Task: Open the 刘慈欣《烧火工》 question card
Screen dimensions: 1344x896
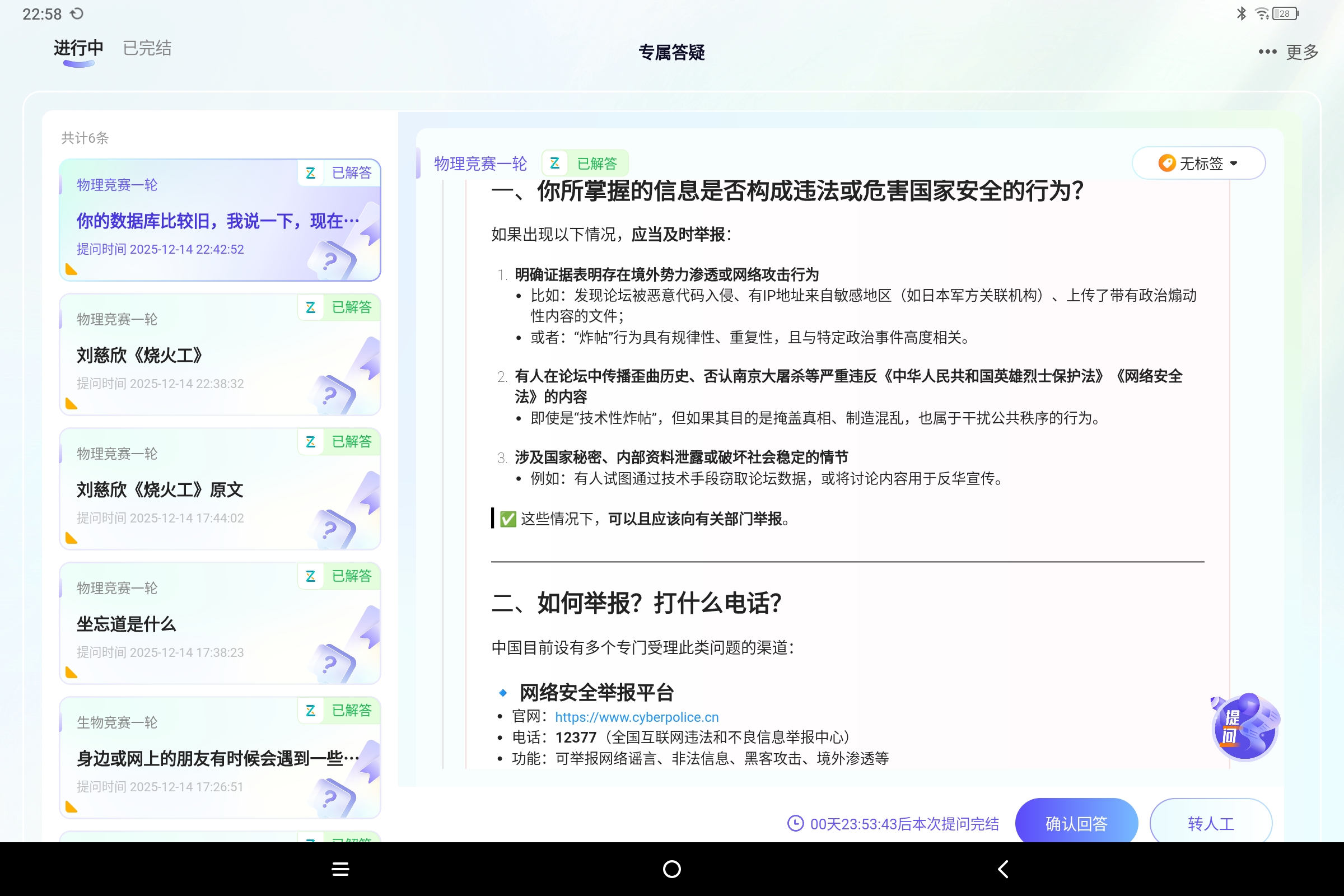Action: [x=220, y=354]
